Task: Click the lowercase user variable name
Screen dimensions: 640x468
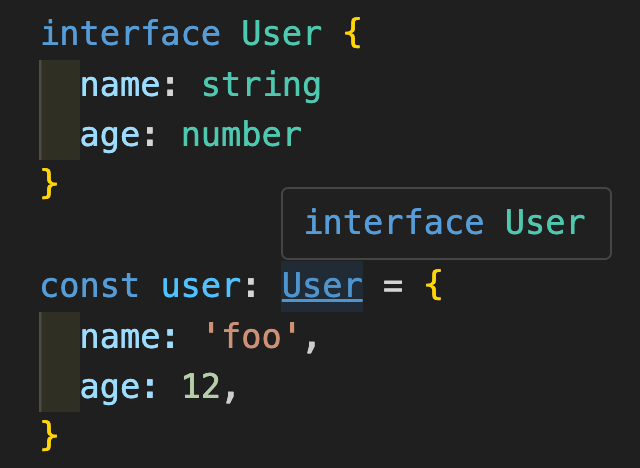Action: [x=200, y=287]
